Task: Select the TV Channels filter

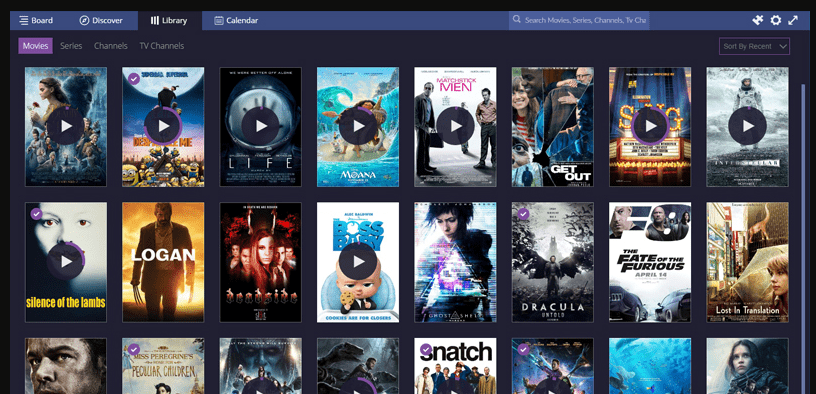Action: click(x=162, y=46)
